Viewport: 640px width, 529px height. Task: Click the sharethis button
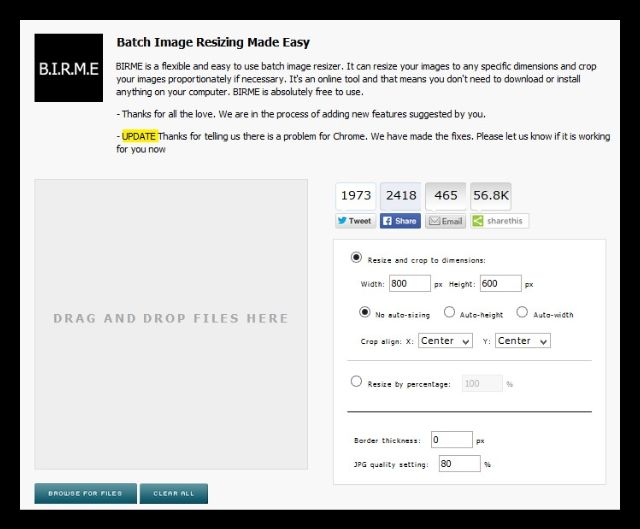[499, 221]
